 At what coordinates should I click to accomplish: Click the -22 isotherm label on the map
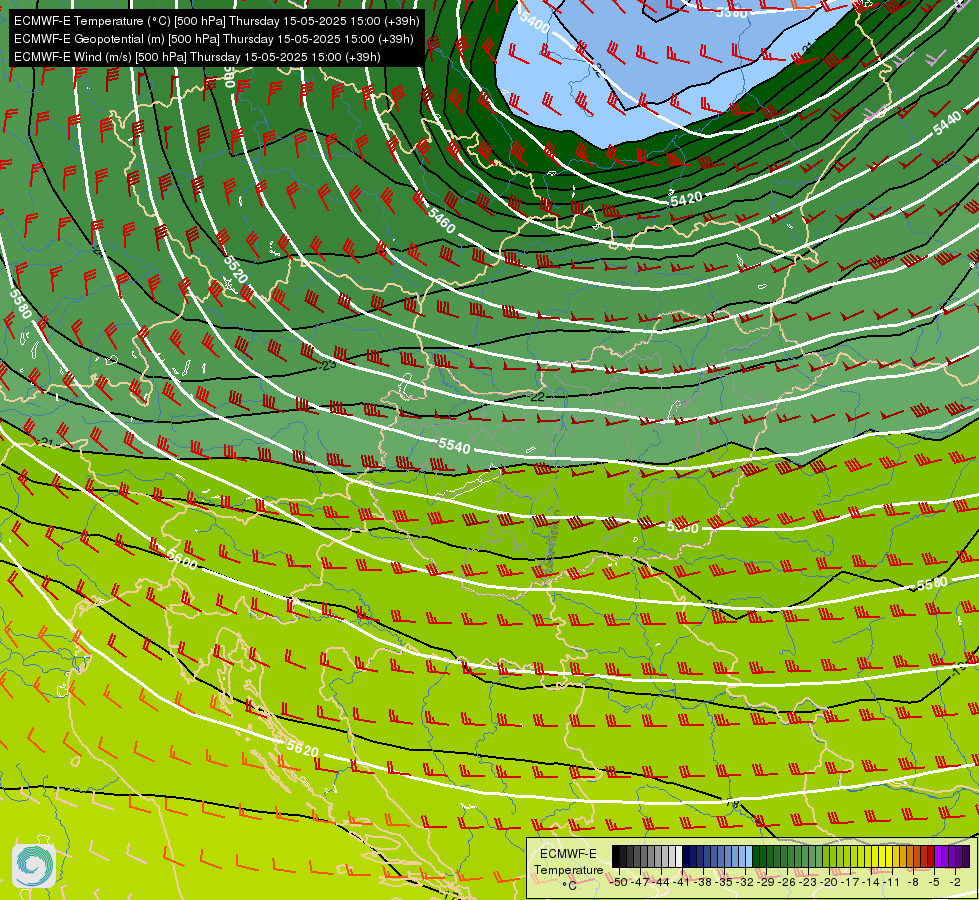tap(536, 397)
